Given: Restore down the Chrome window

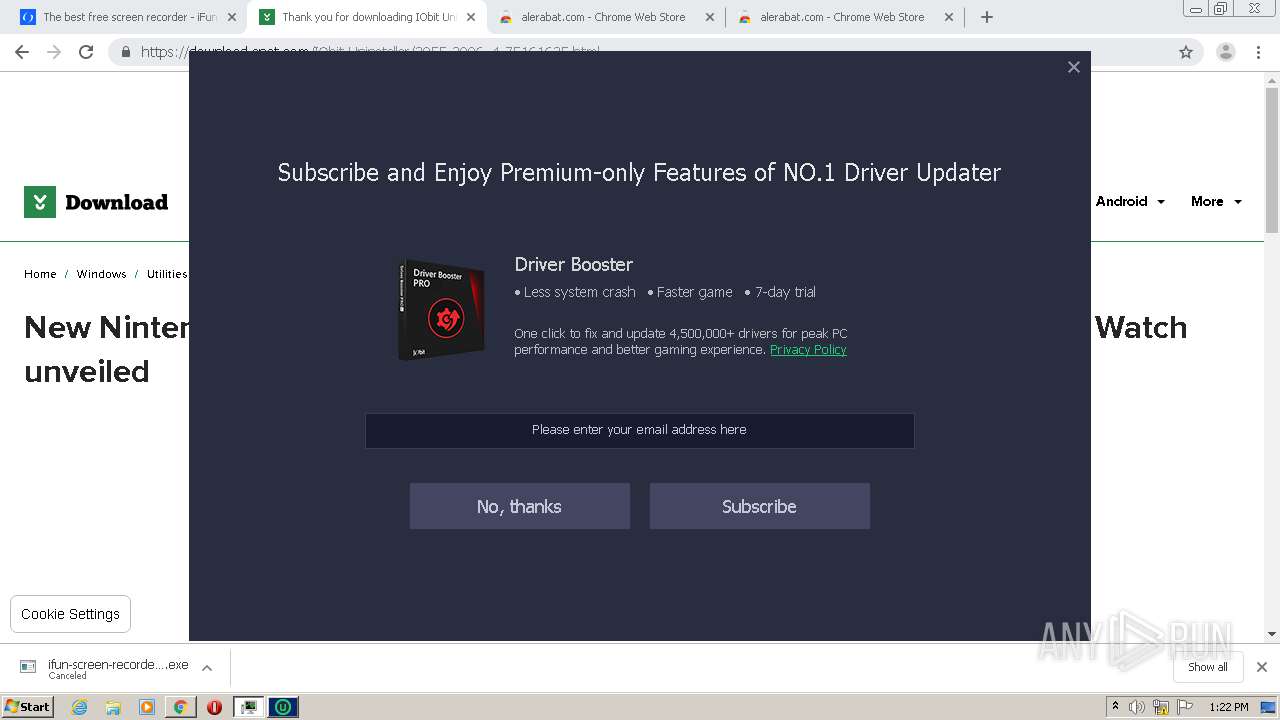Looking at the screenshot, I should click(x=1220, y=8).
